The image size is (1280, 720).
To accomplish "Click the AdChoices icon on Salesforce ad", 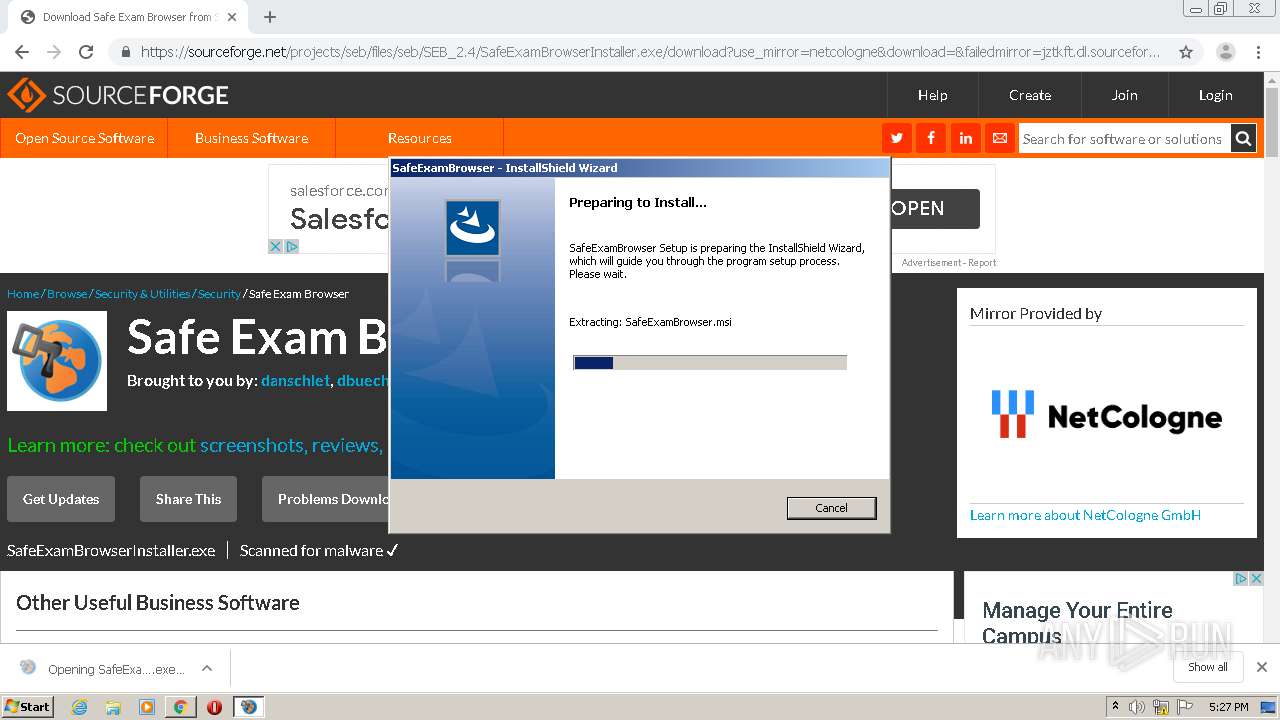I will tap(292, 246).
